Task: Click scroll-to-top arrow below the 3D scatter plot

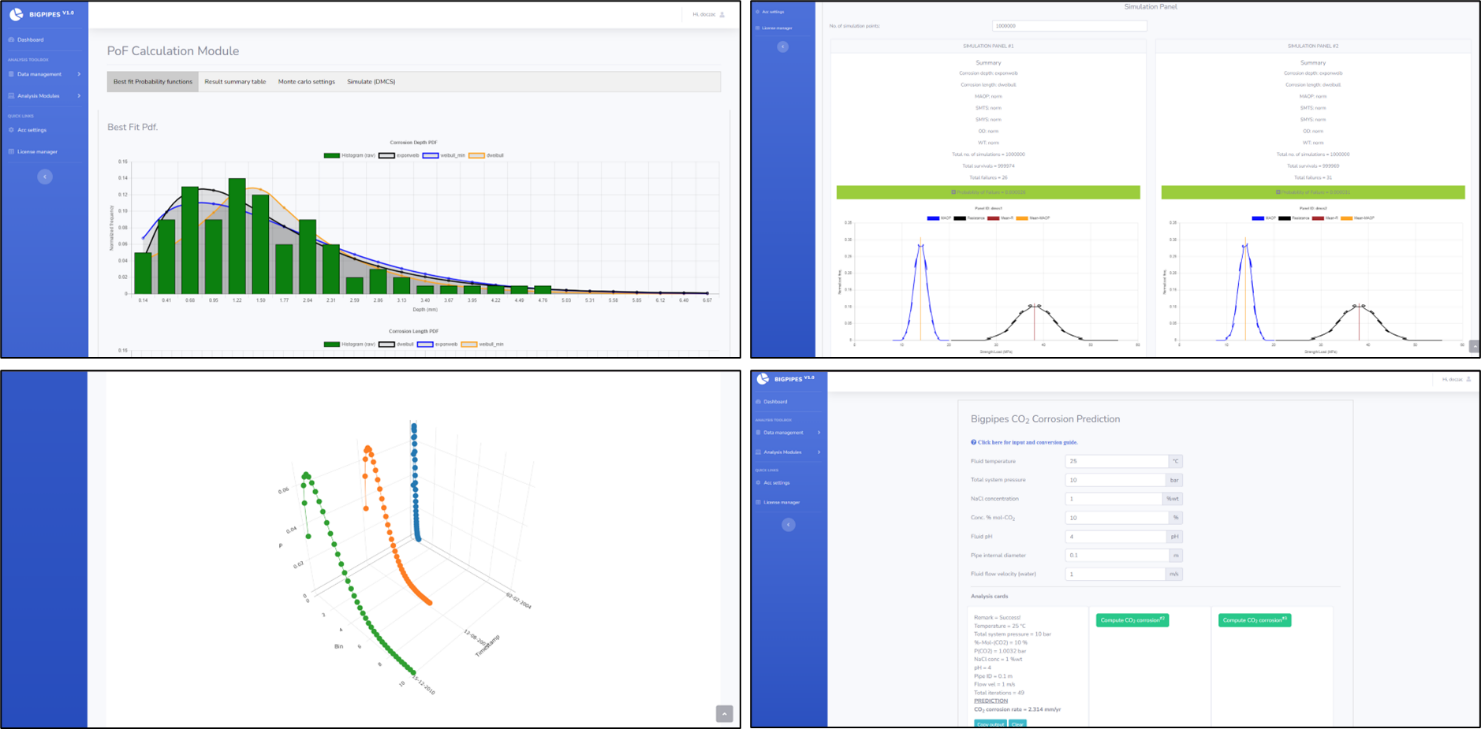Action: click(724, 713)
